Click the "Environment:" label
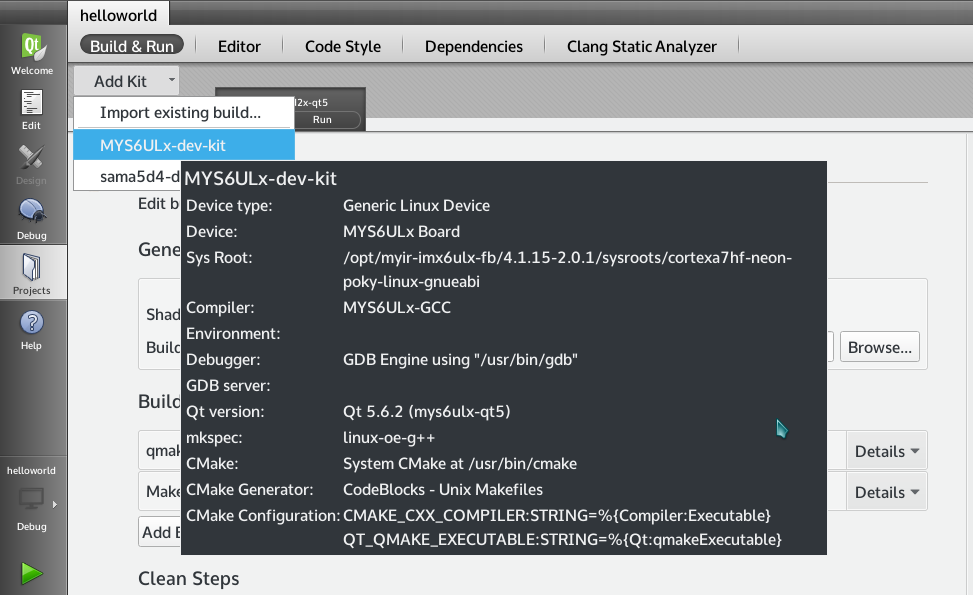Image resolution: width=973 pixels, height=595 pixels. 233,333
